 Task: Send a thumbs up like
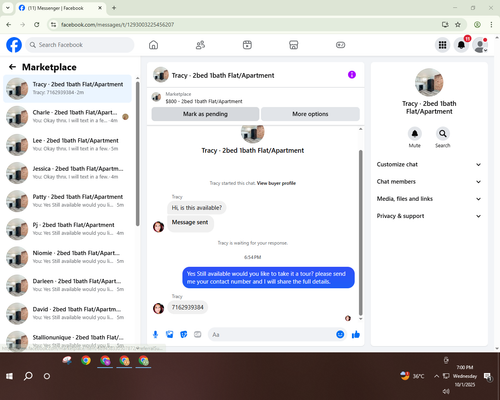[356, 334]
